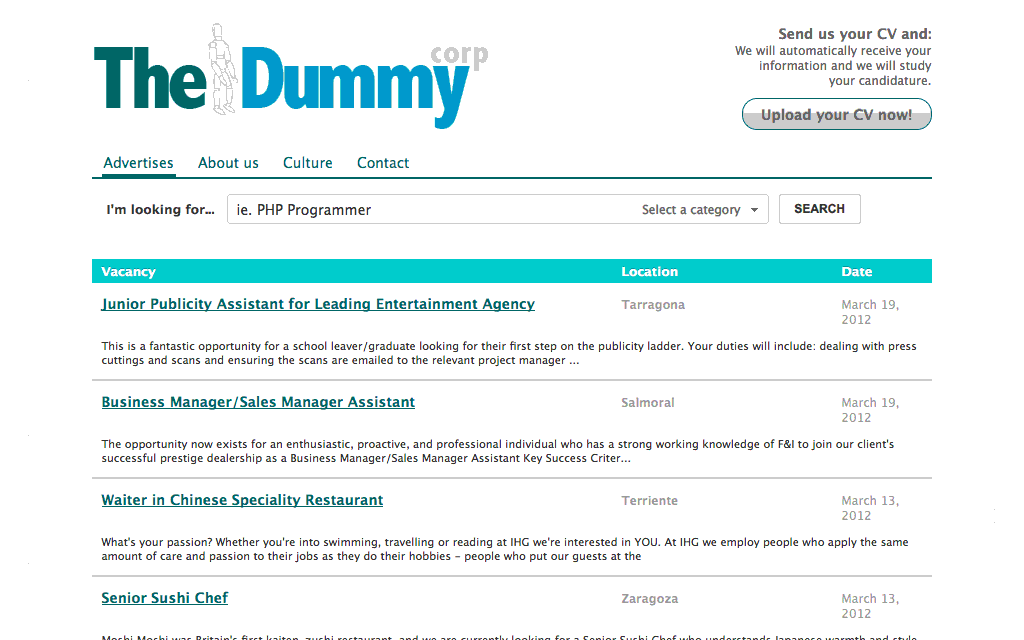Open Junior Publicity Assistant job listing
This screenshot has height=640, width=1024.
[x=318, y=304]
